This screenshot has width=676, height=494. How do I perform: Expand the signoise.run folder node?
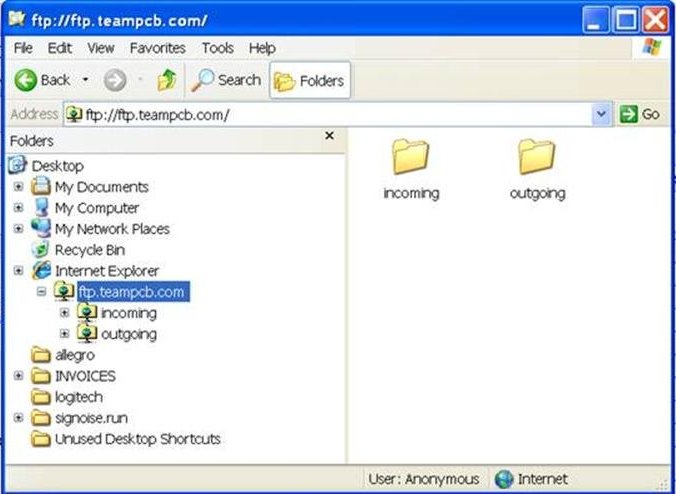click(18, 418)
